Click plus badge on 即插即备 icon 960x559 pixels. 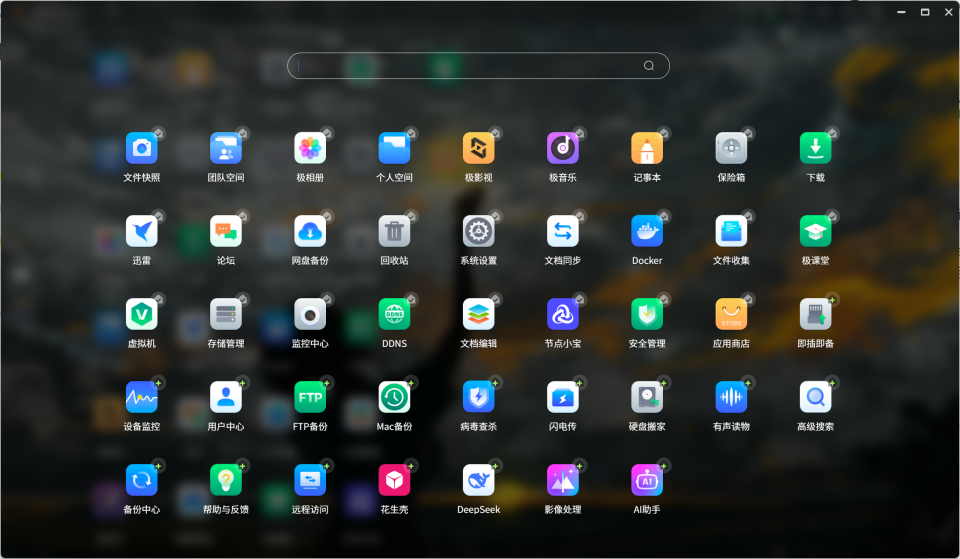pyautogui.click(x=833, y=299)
